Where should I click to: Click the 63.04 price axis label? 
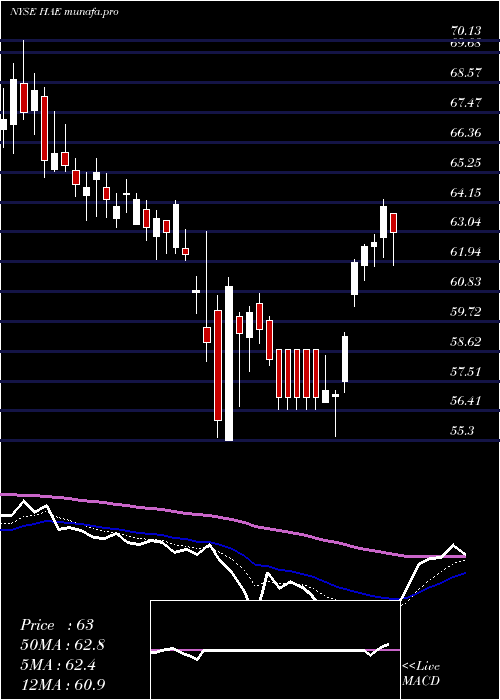tap(466, 222)
